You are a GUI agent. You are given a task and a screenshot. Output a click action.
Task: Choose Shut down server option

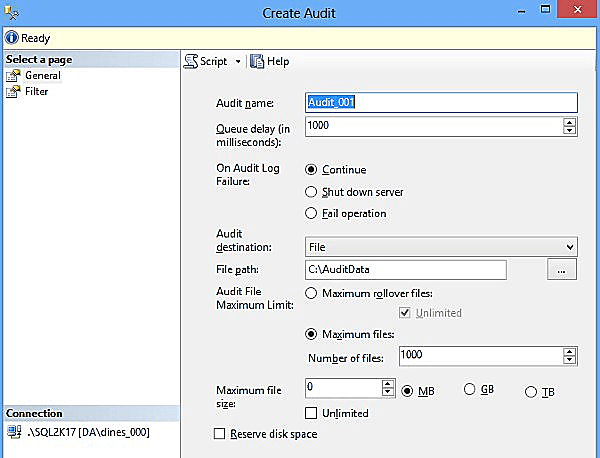coord(311,191)
